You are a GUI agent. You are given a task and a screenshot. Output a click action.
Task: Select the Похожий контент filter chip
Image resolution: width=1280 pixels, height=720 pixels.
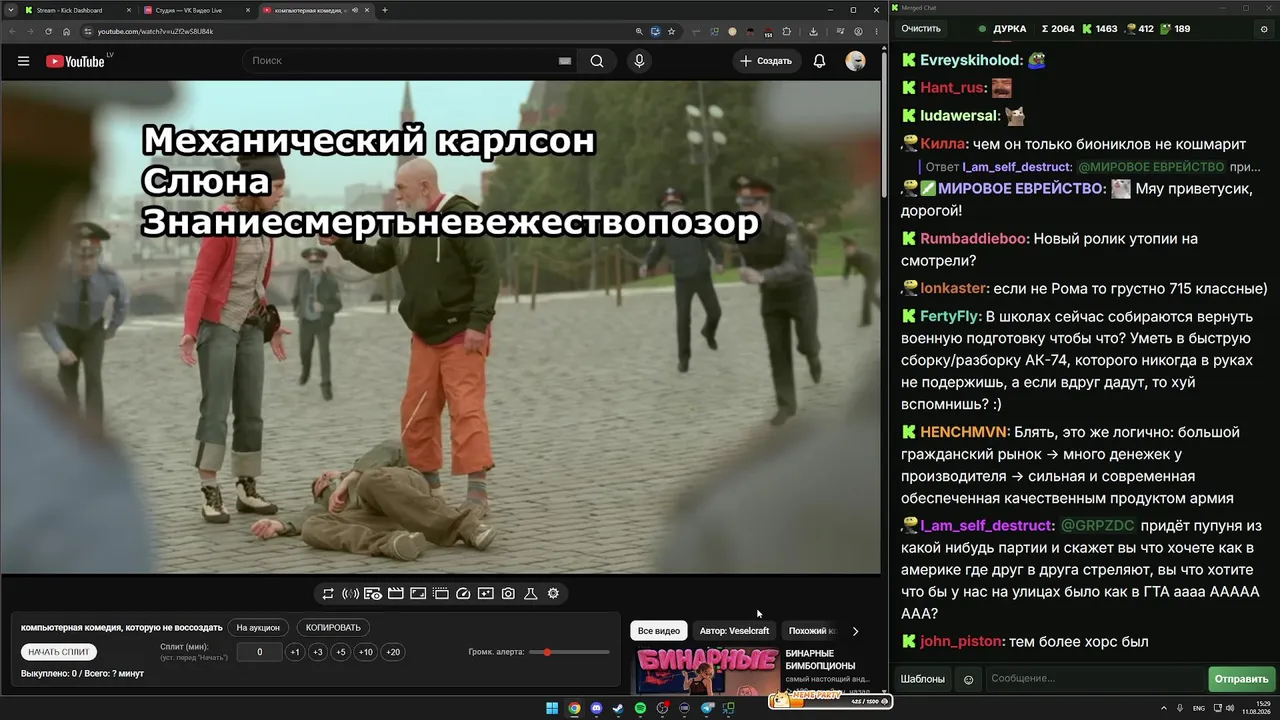click(812, 631)
